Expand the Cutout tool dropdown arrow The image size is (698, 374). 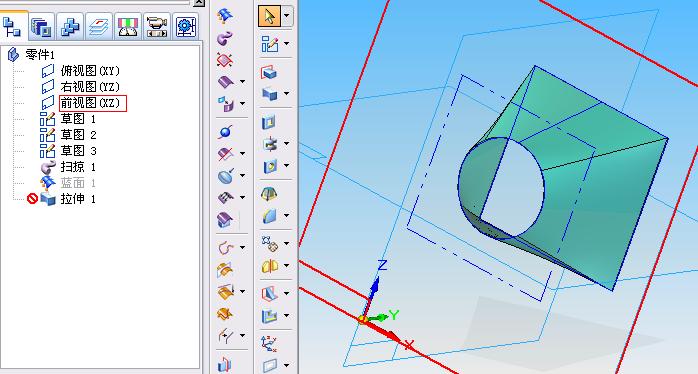[286, 94]
